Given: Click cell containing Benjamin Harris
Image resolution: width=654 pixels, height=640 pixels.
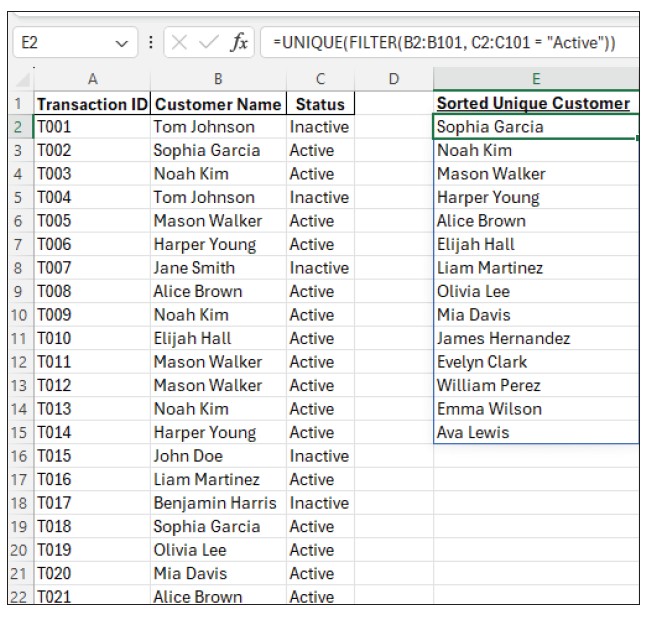Looking at the screenshot, I should pyautogui.click(x=217, y=503).
